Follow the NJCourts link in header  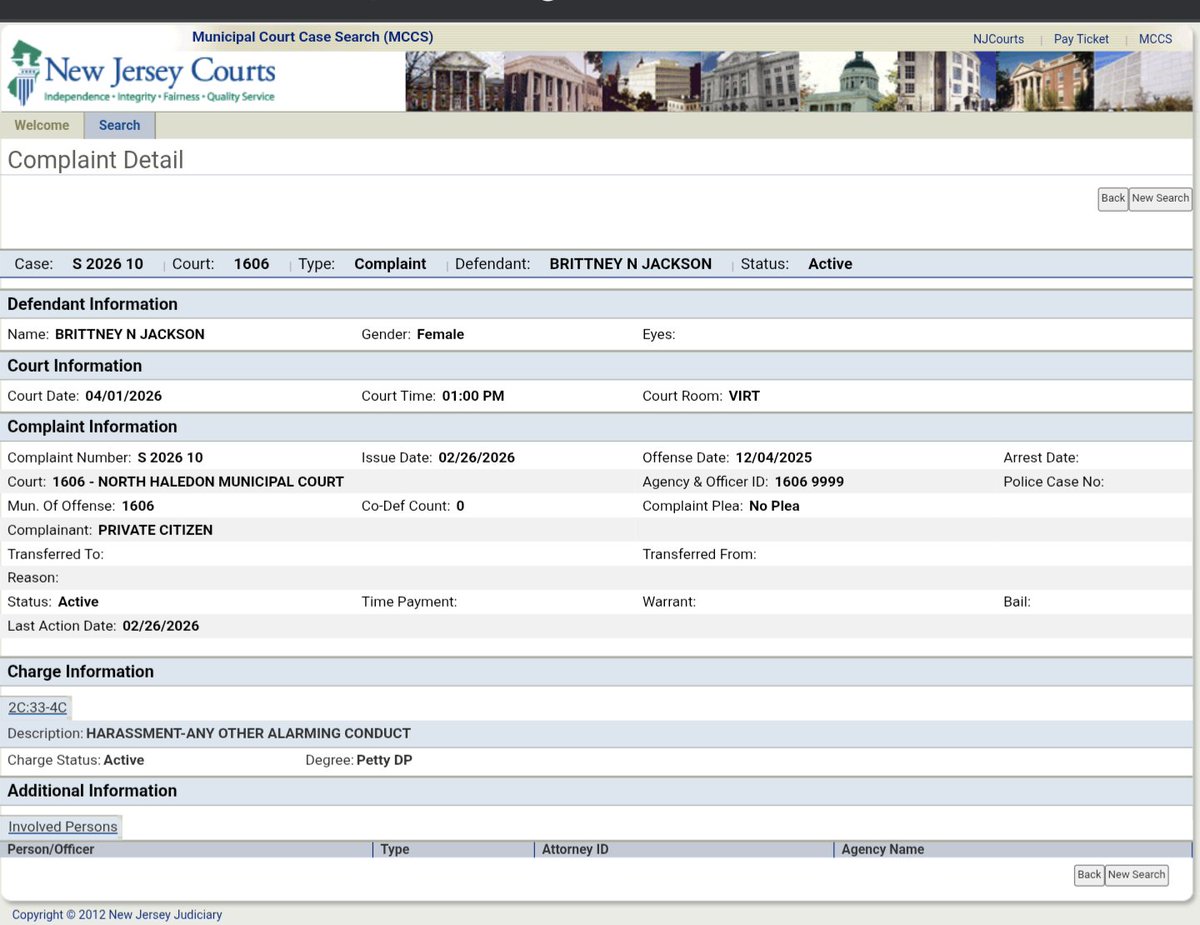998,39
